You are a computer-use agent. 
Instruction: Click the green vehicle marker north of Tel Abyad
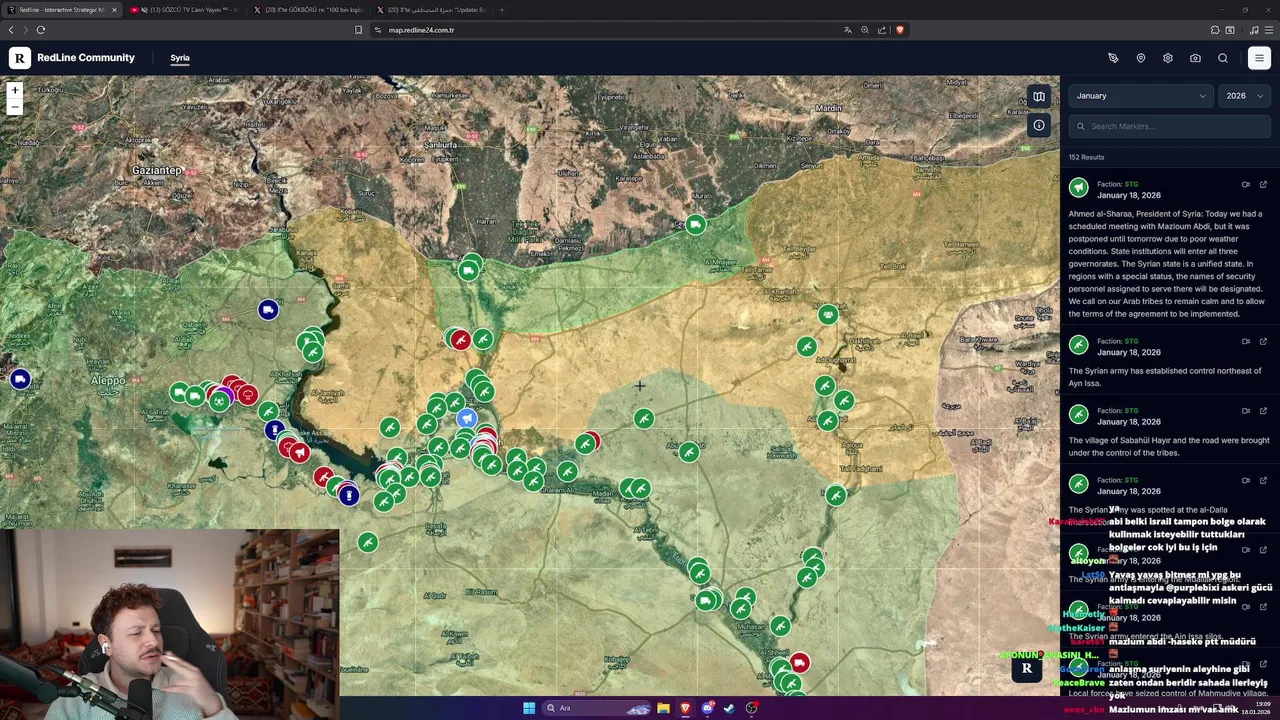click(x=695, y=224)
